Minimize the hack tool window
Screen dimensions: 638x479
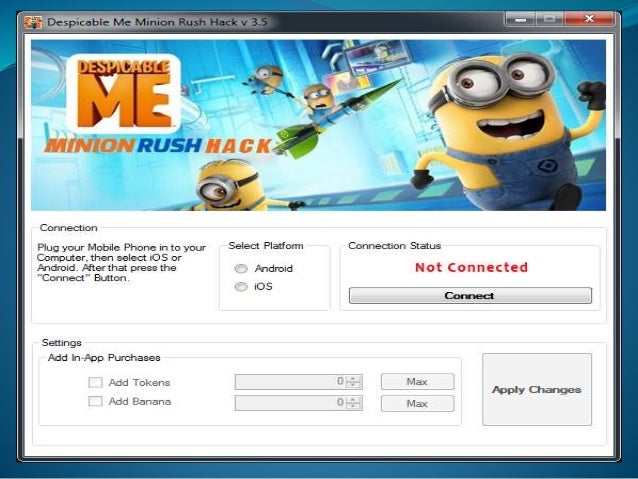[520, 19]
